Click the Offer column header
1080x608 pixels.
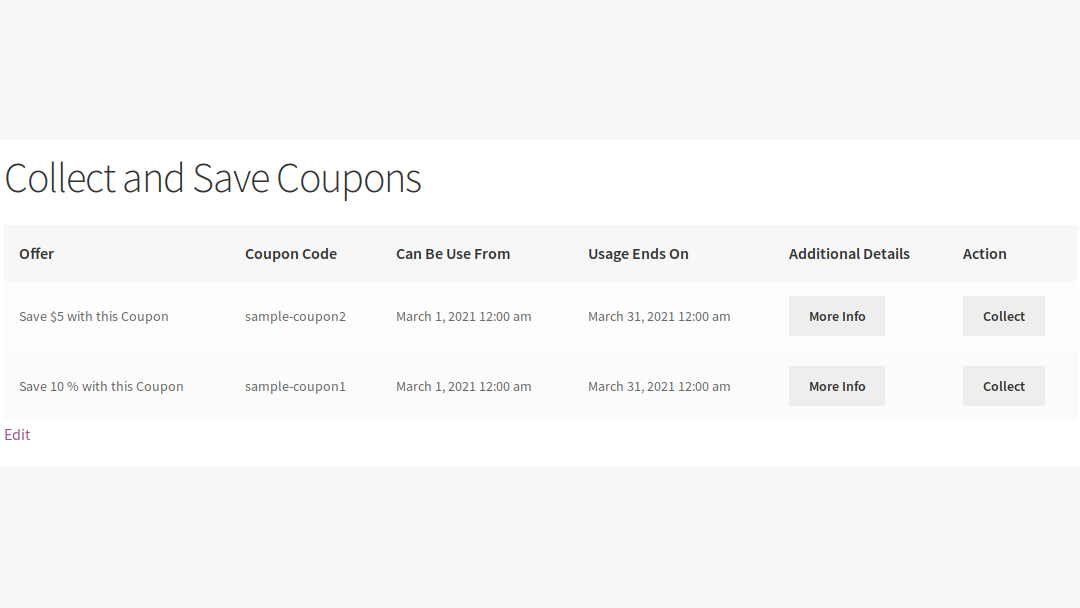36,253
